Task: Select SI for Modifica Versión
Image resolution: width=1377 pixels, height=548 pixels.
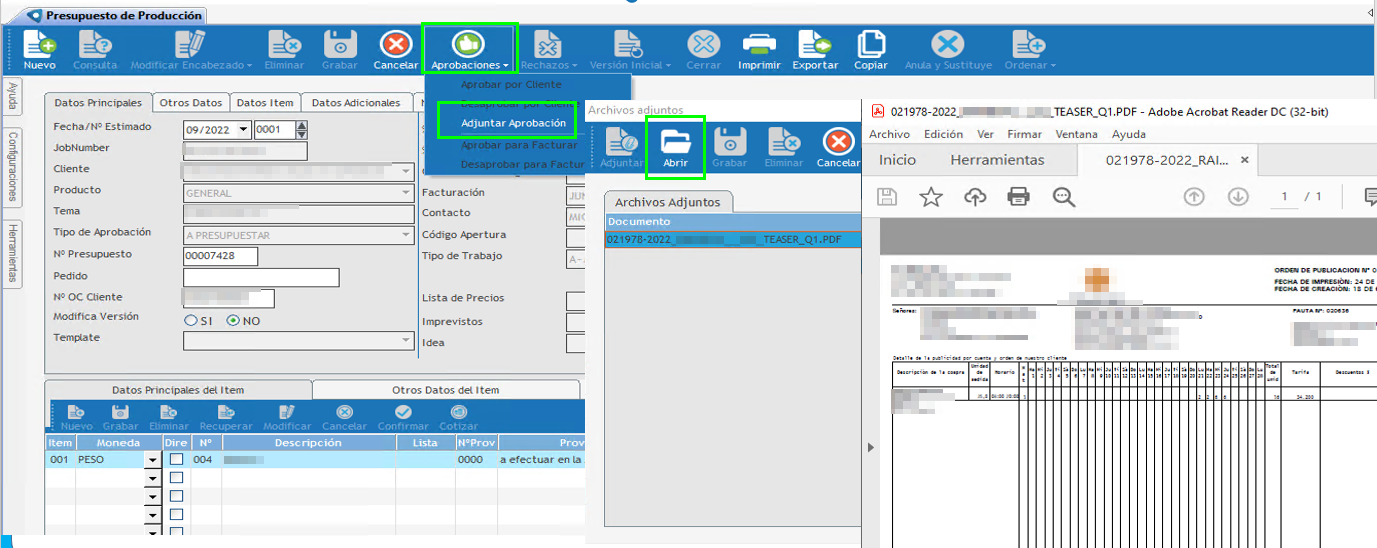Action: pos(191,320)
